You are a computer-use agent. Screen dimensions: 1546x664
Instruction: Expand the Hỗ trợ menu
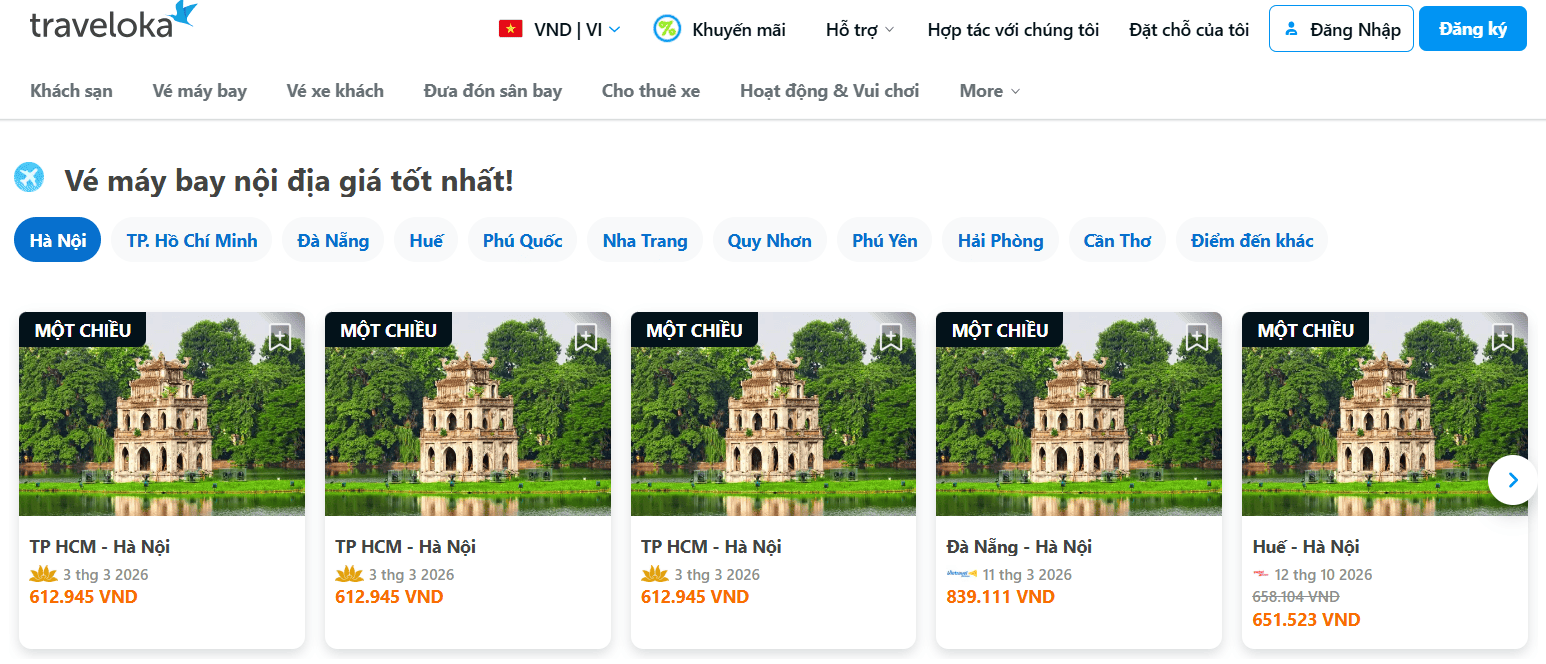[860, 29]
